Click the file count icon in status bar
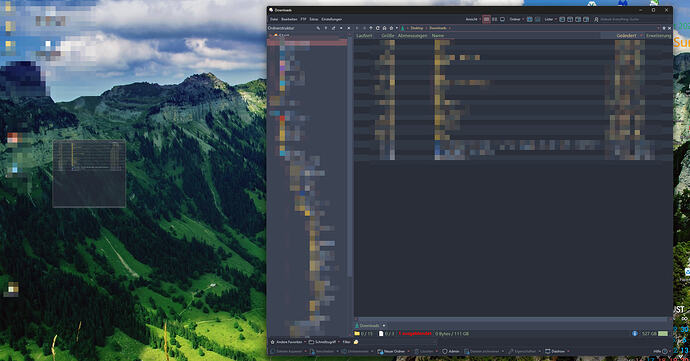The height and width of the screenshot is (361, 690). [x=381, y=334]
